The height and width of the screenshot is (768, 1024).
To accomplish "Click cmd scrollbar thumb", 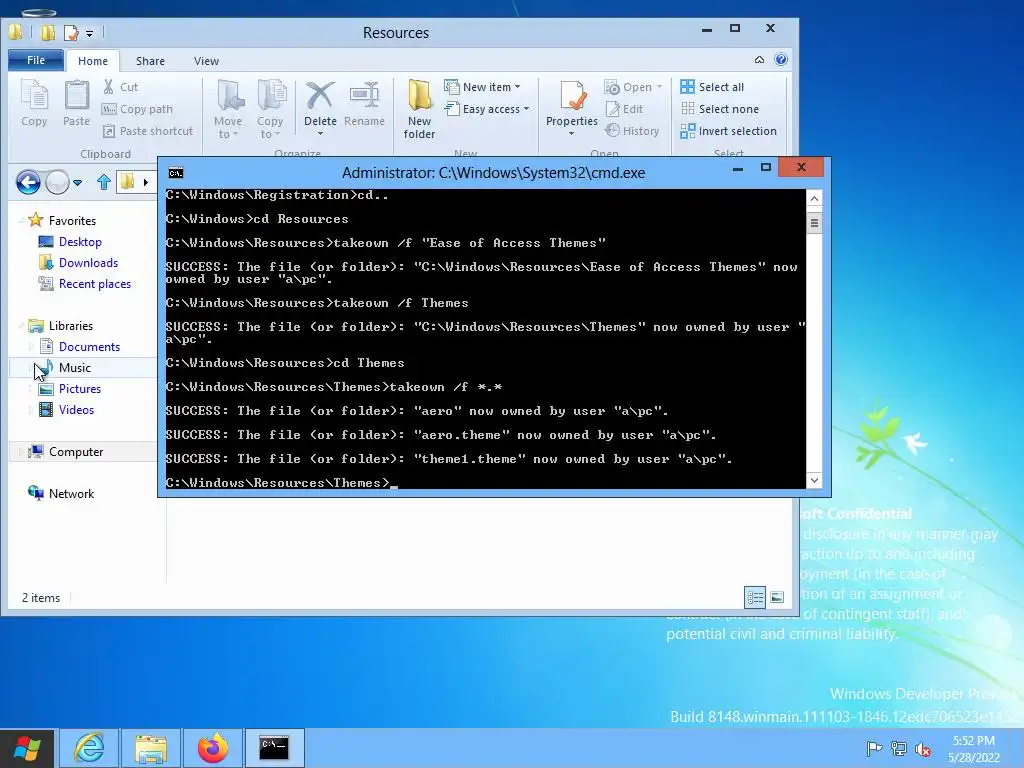I will coord(814,223).
